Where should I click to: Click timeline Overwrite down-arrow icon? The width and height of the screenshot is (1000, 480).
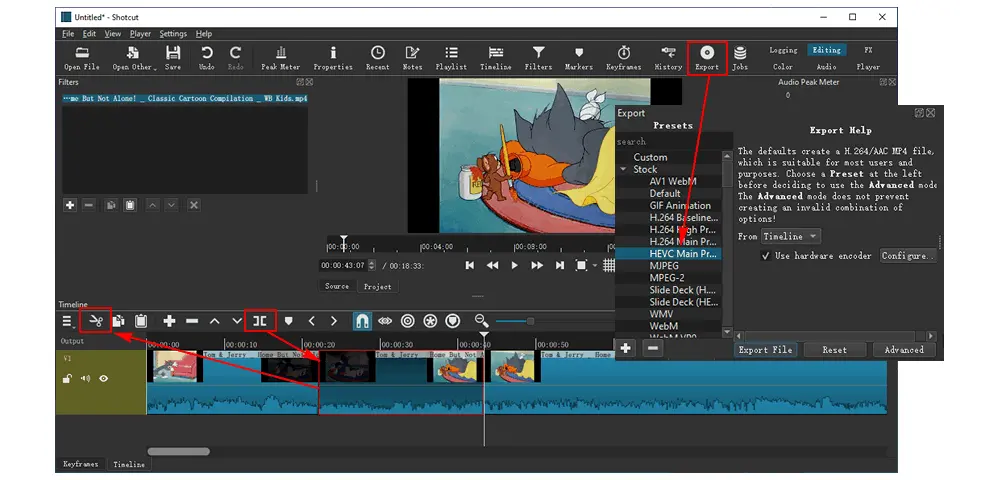pos(237,321)
